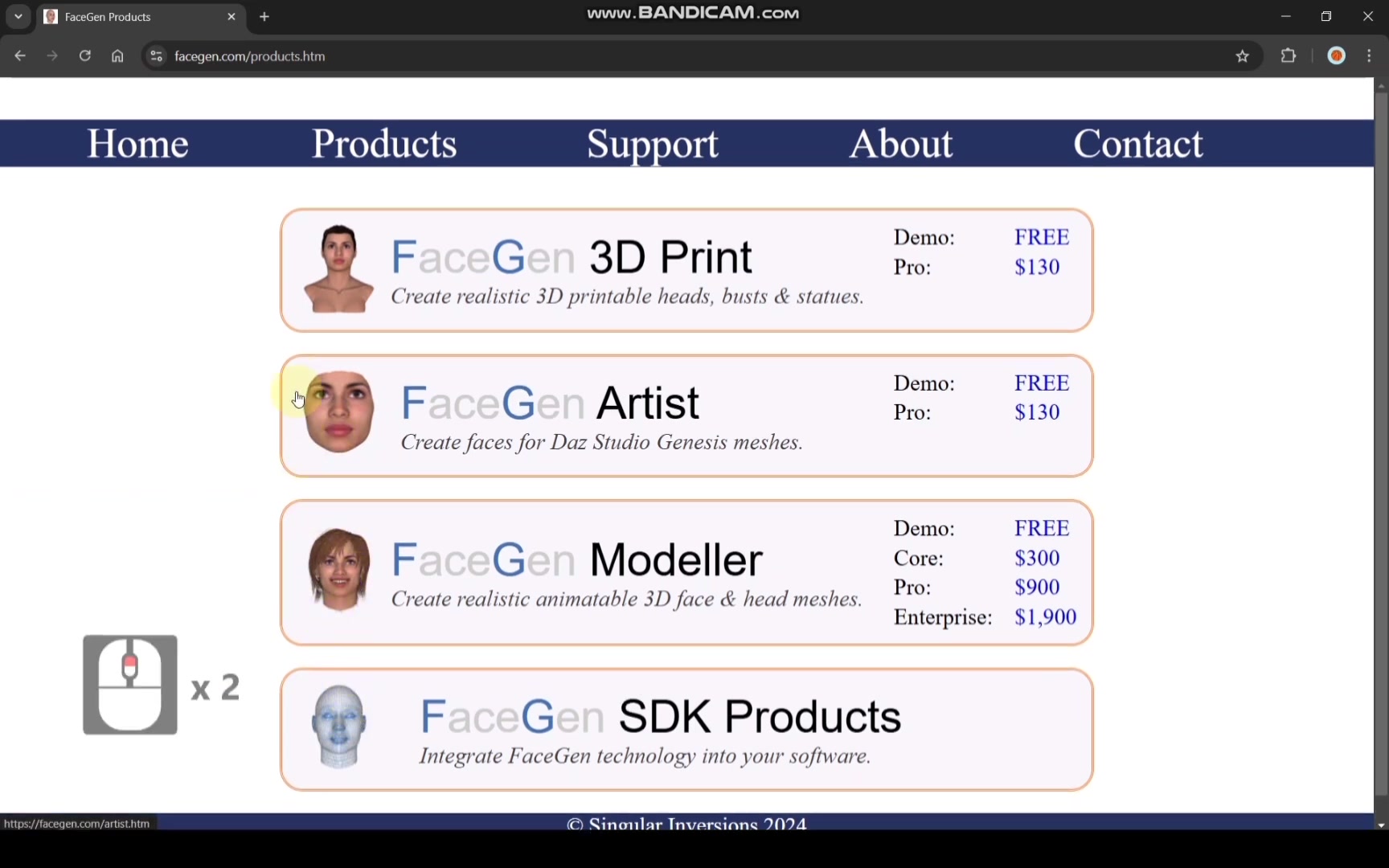Image resolution: width=1389 pixels, height=868 pixels.
Task: Minimize the browser window
Action: (x=1285, y=16)
